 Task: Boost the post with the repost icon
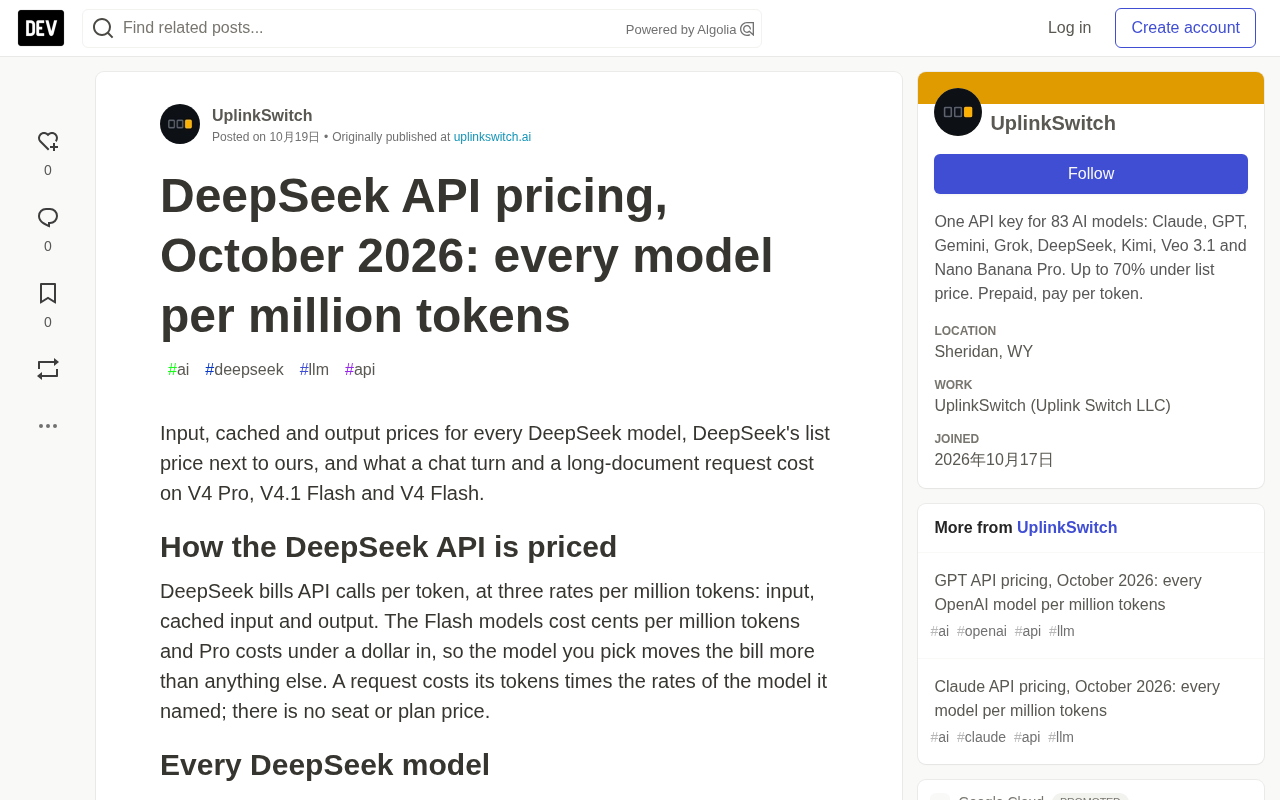click(x=48, y=369)
